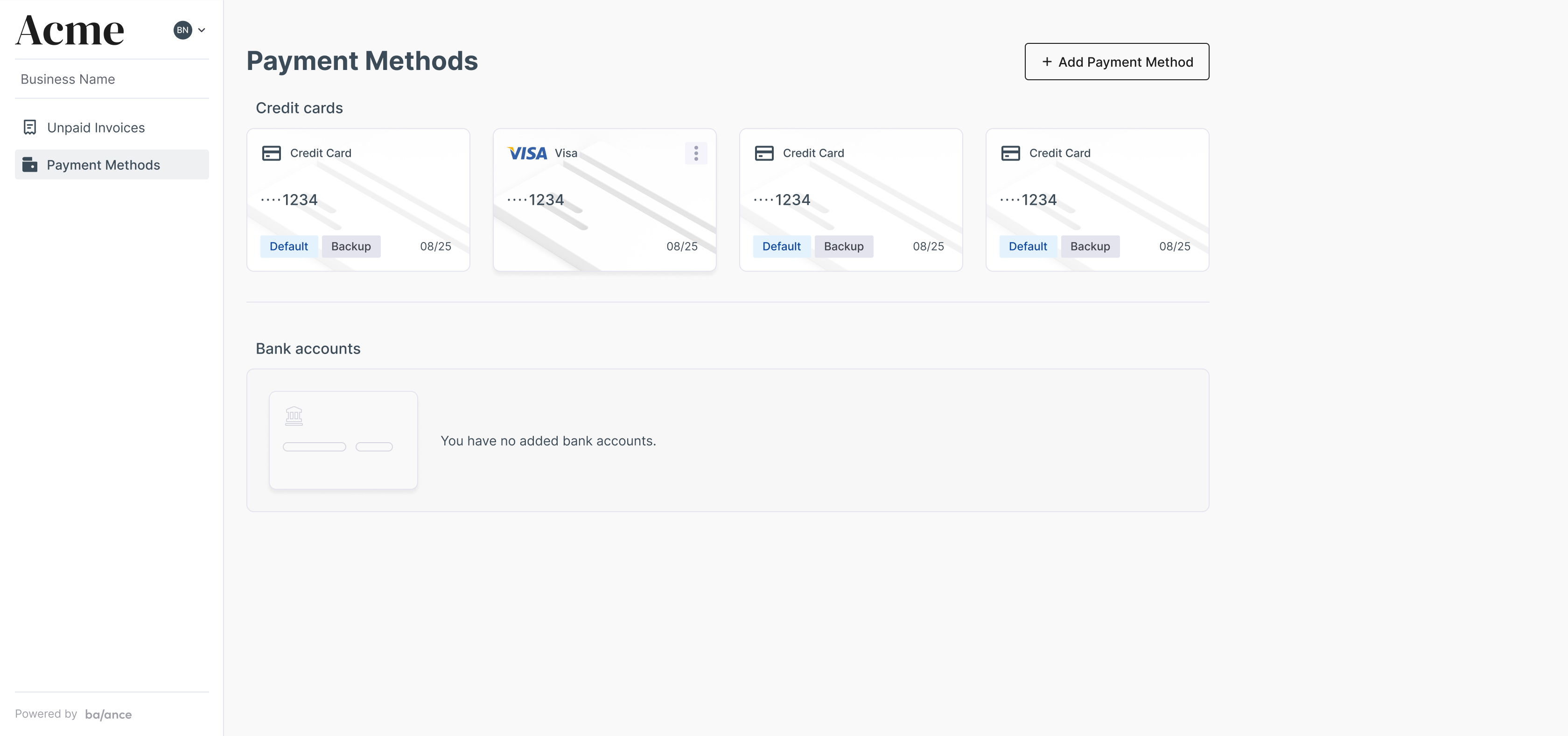Click the Visa card 08/25 expiry date
Image resolution: width=1568 pixels, height=736 pixels.
point(682,246)
